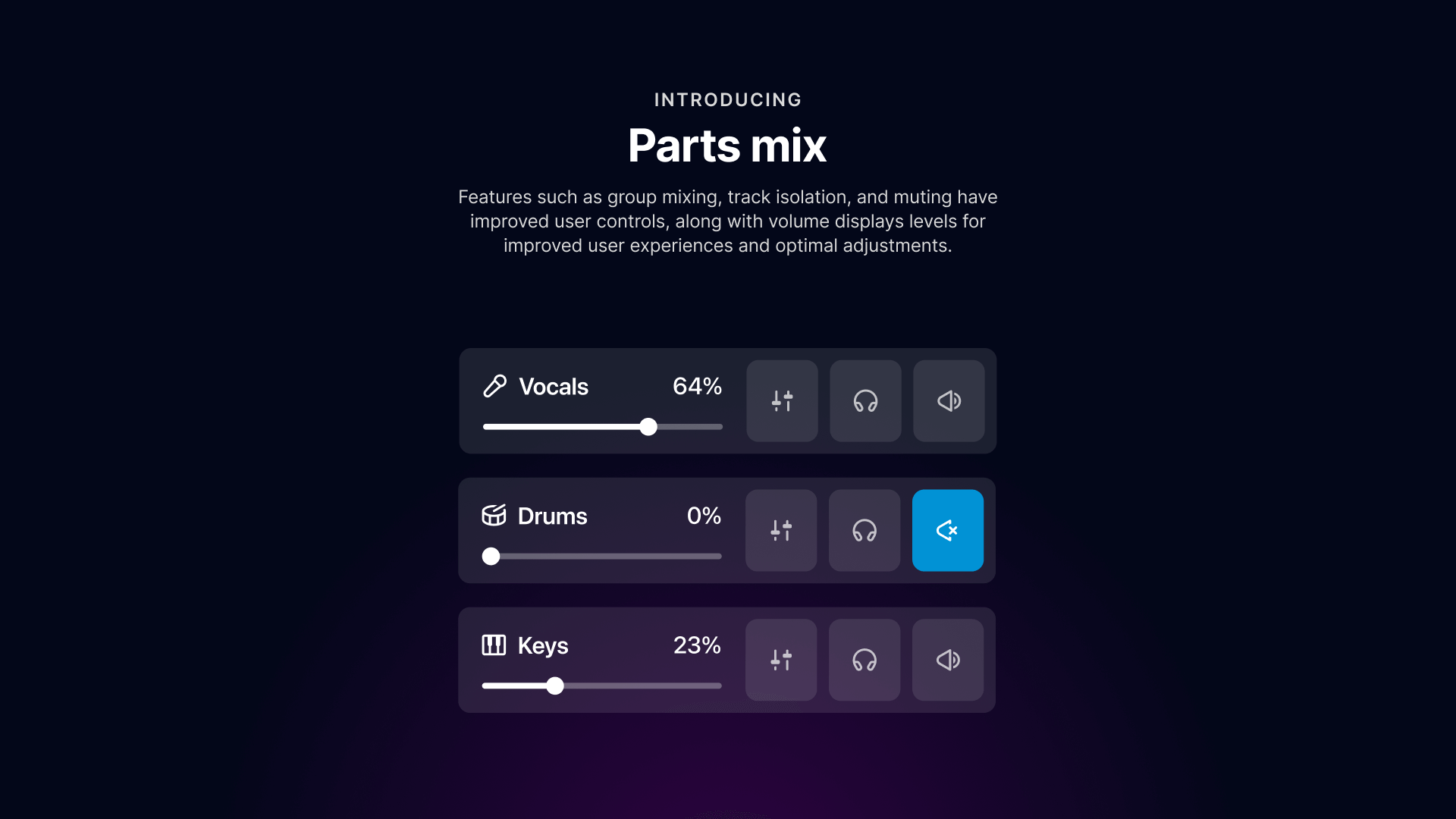
Task: Open mixer settings for Keys track
Action: 781,660
